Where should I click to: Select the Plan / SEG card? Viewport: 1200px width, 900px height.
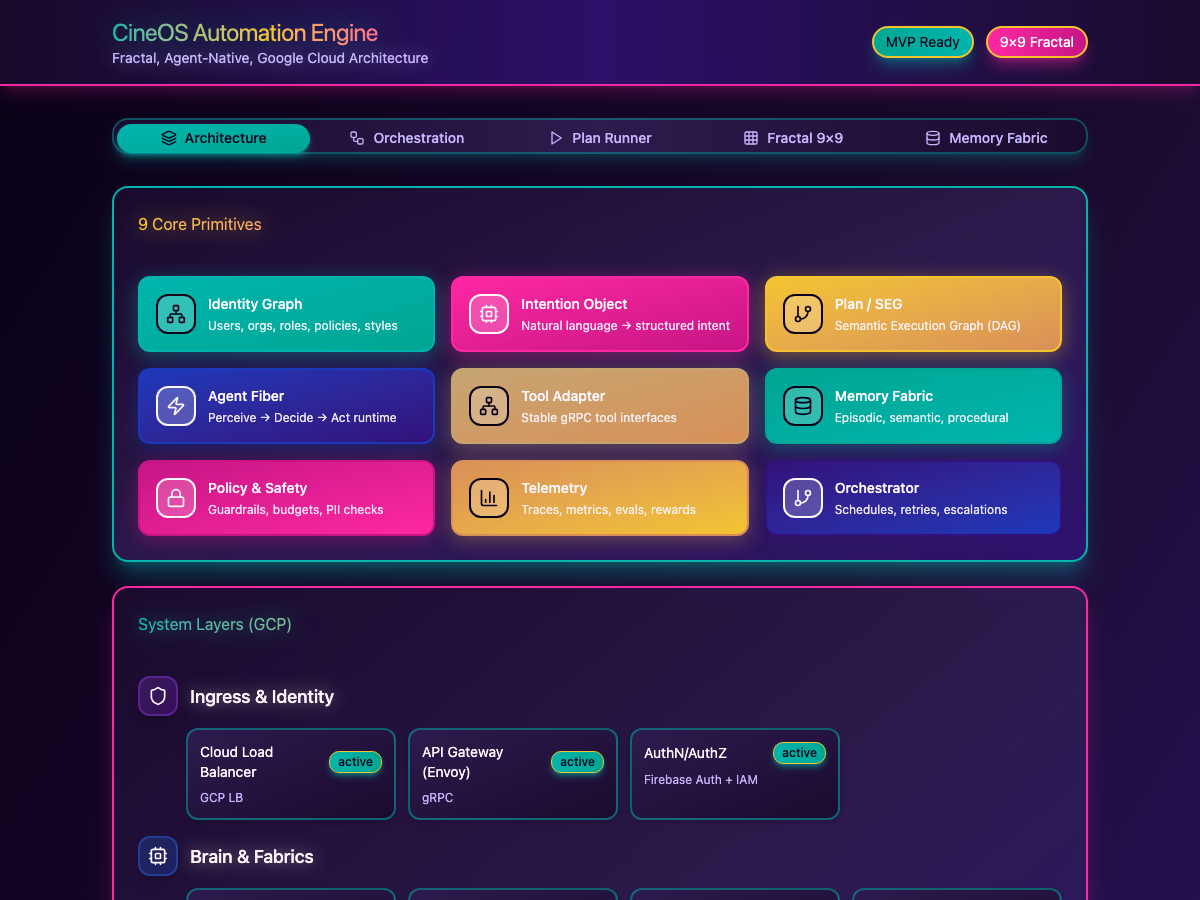(x=913, y=314)
